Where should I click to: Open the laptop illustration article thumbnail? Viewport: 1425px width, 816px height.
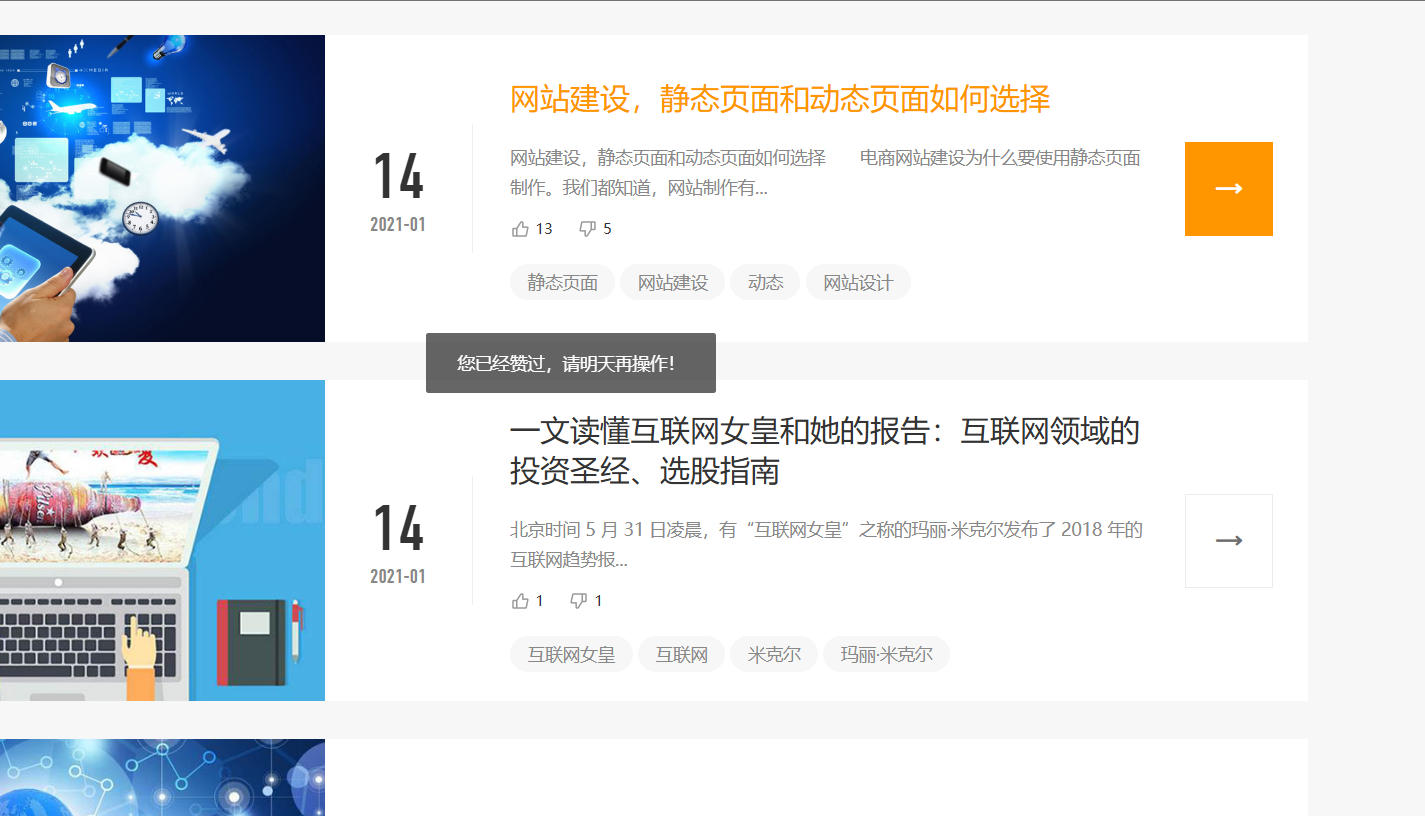coord(162,540)
